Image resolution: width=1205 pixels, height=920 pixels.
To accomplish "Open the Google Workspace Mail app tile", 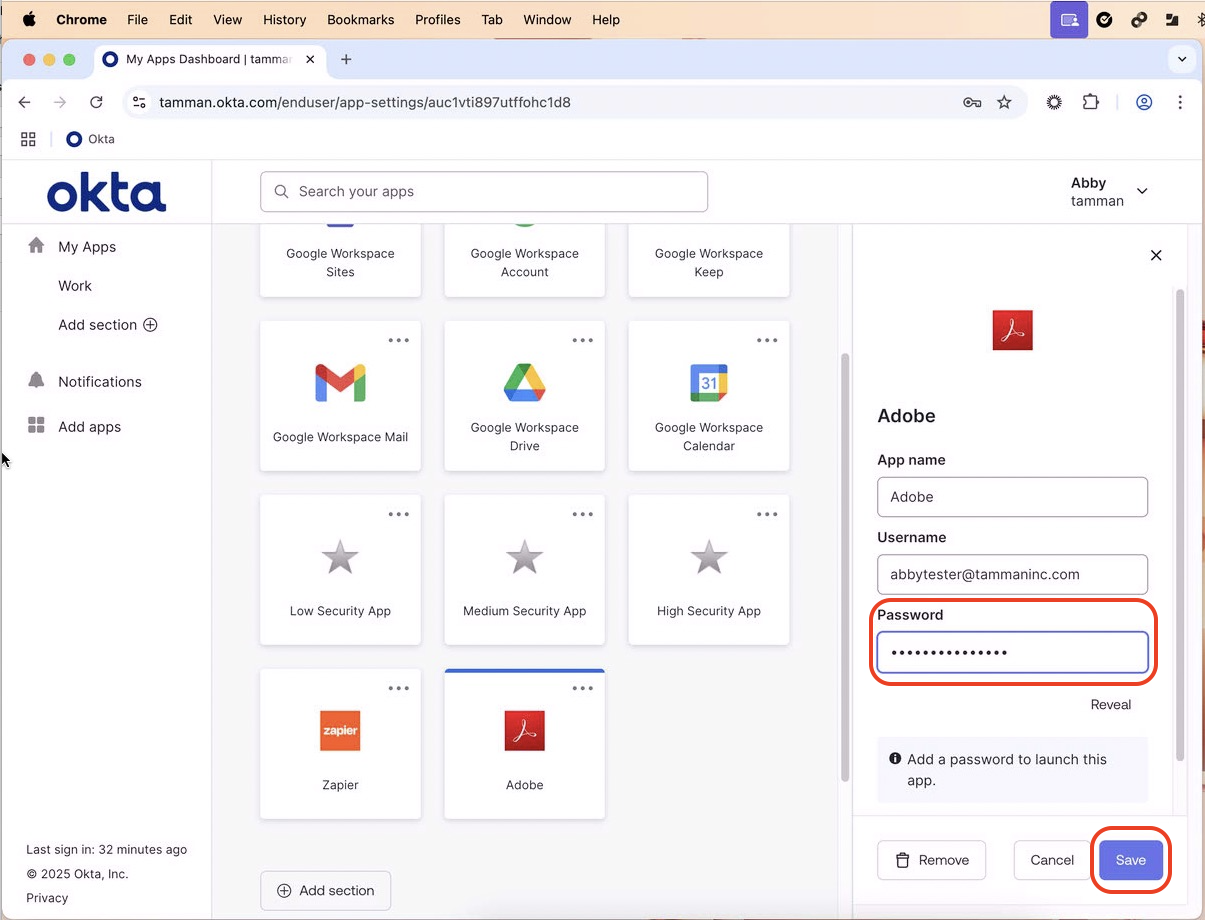I will [x=340, y=396].
